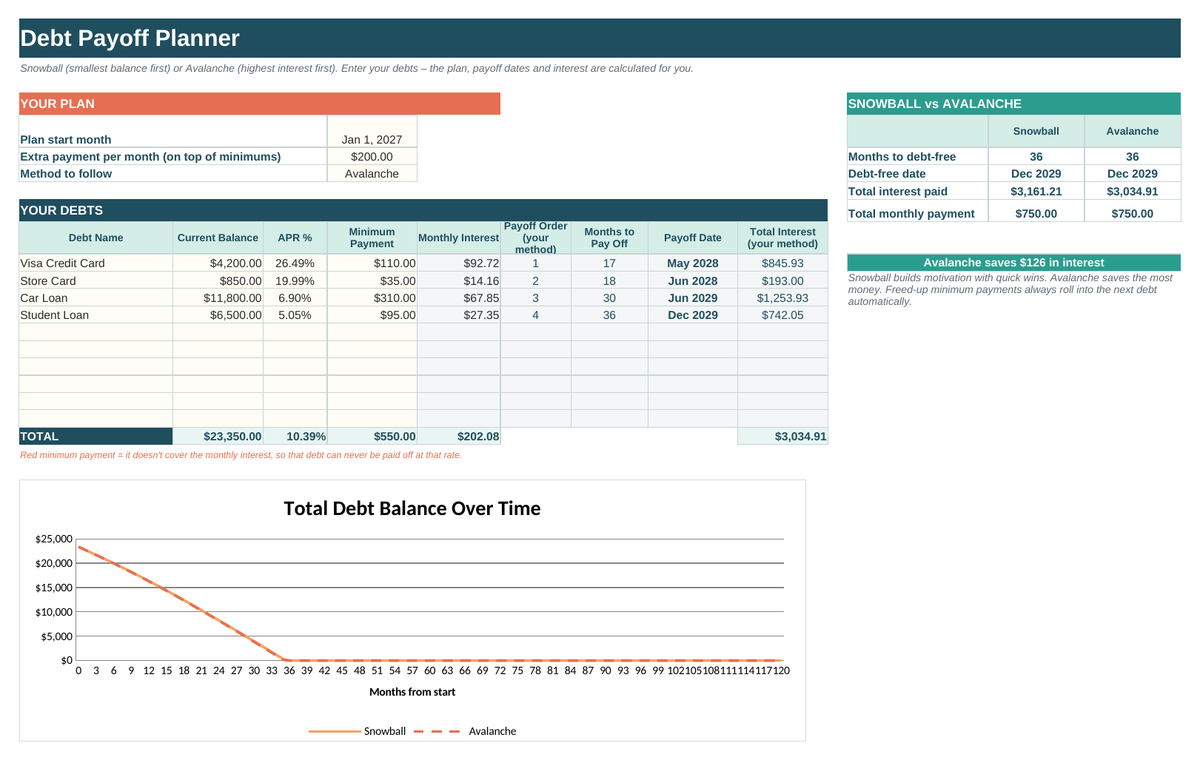
Task: Select the $23,350.00 total balance cell
Action: click(218, 436)
